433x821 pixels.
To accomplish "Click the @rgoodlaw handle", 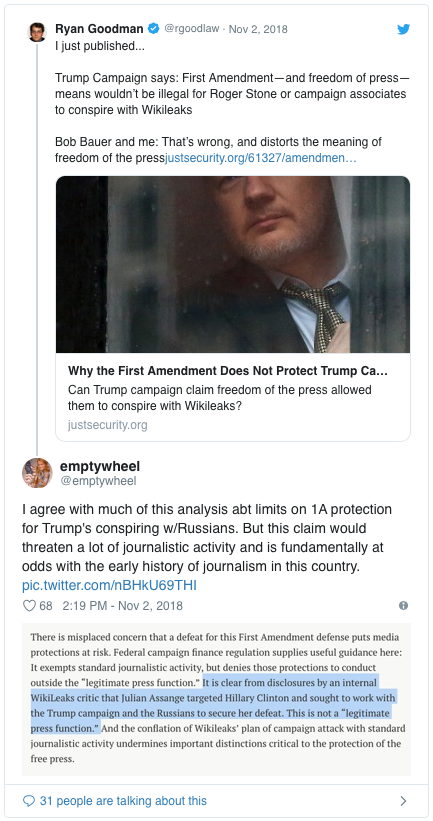I will [x=192, y=29].
